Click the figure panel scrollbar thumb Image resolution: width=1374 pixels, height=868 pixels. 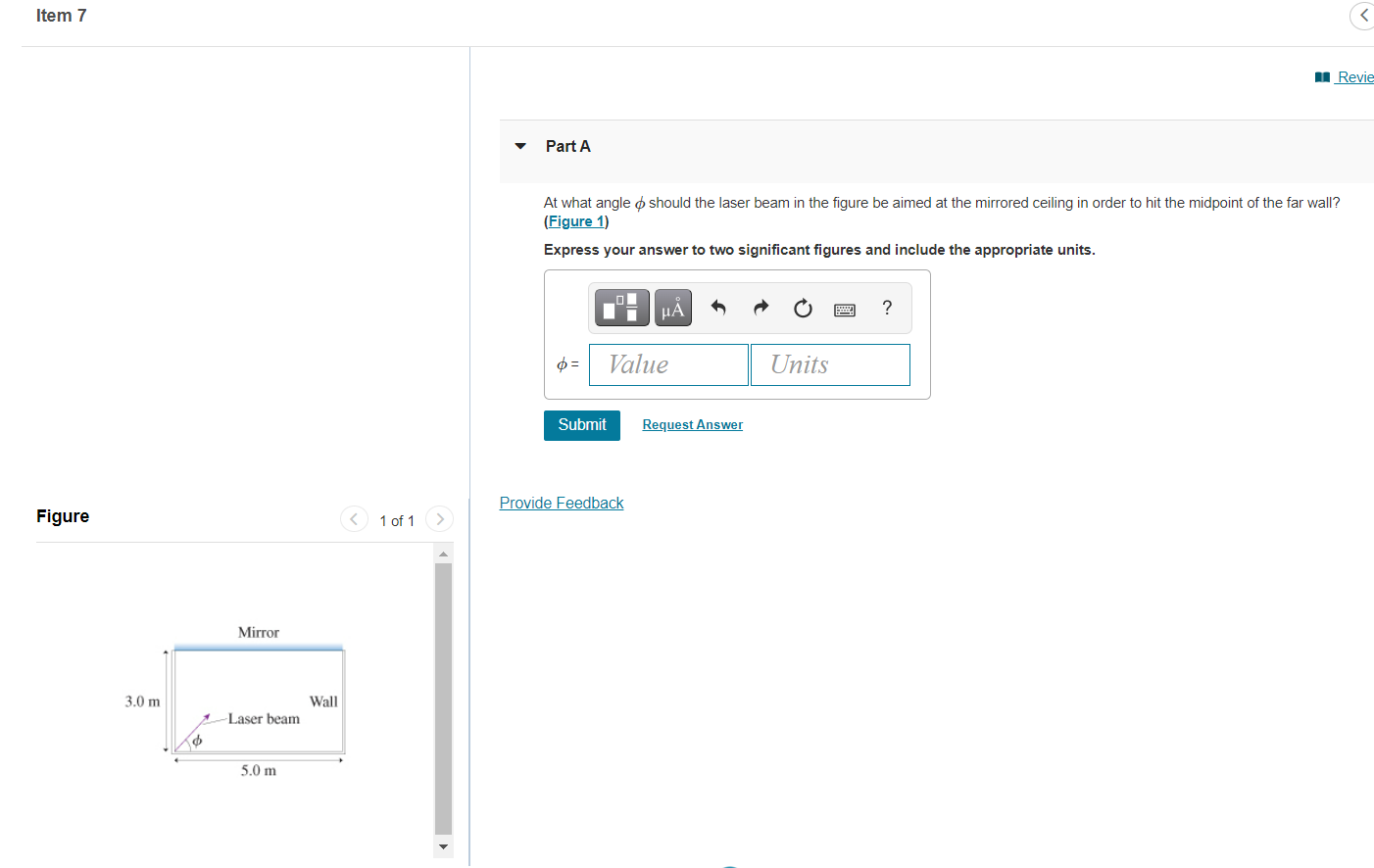(443, 698)
